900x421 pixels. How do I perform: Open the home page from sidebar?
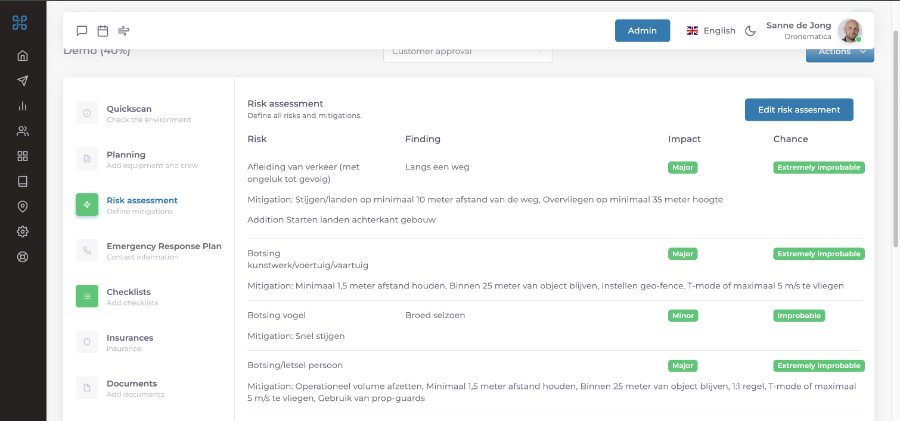coord(23,56)
